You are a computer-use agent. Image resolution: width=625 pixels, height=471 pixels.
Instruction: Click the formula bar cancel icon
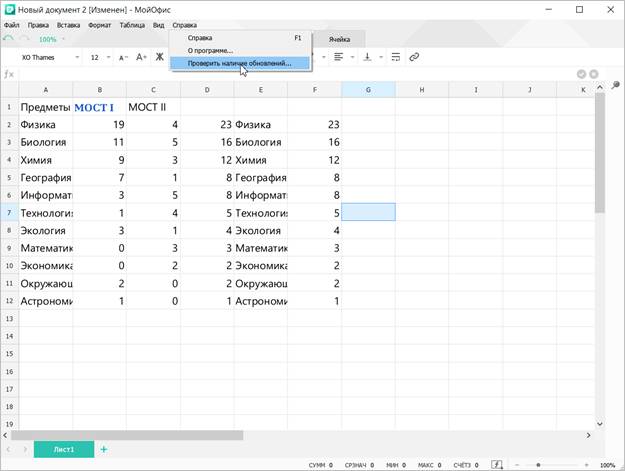[x=581, y=74]
